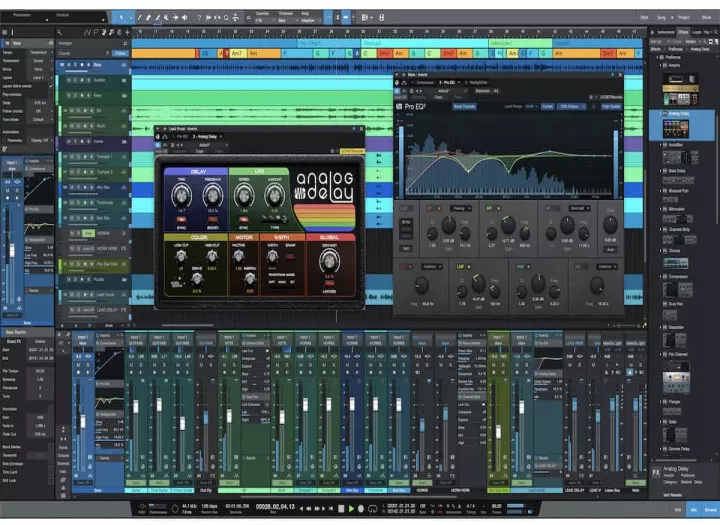The height and width of the screenshot is (525, 720).
Task: Expand the Ampire entry in browser
Action: pyautogui.click(x=660, y=65)
